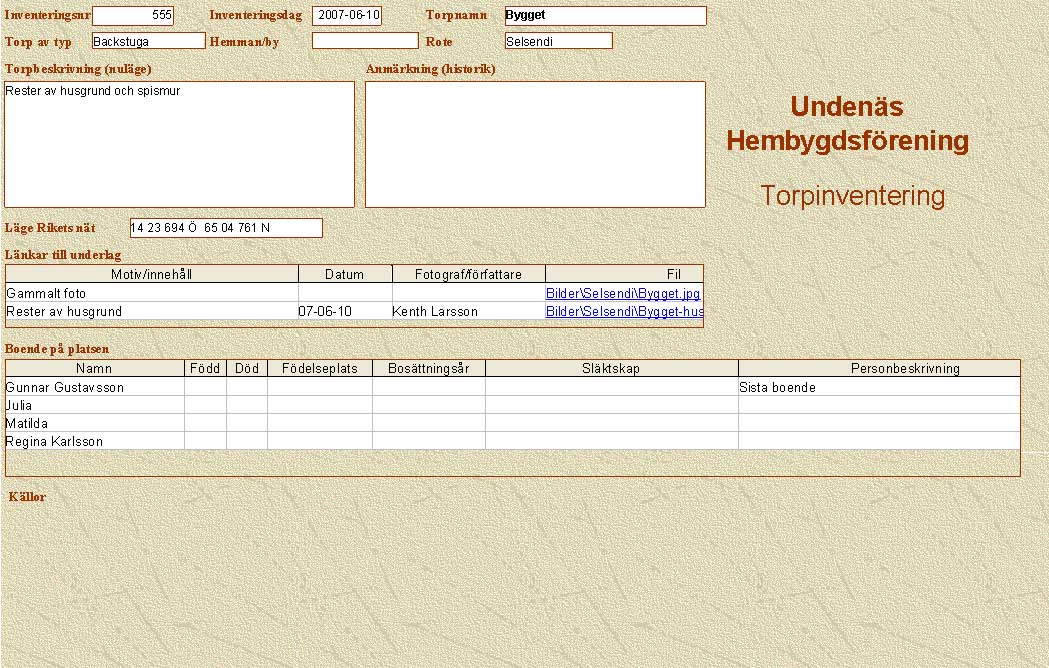Click the Torpnamn field containing Bygget
This screenshot has height=668, width=1049.
[605, 15]
